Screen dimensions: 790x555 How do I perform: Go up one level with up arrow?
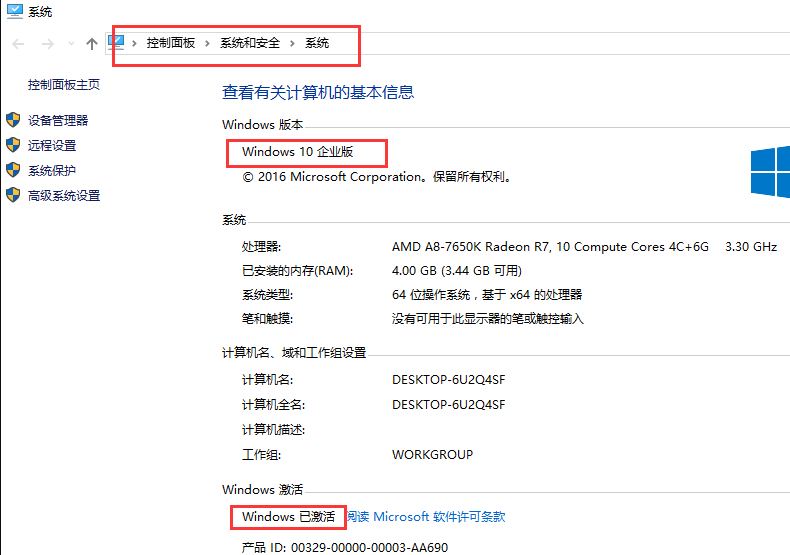[x=92, y=44]
